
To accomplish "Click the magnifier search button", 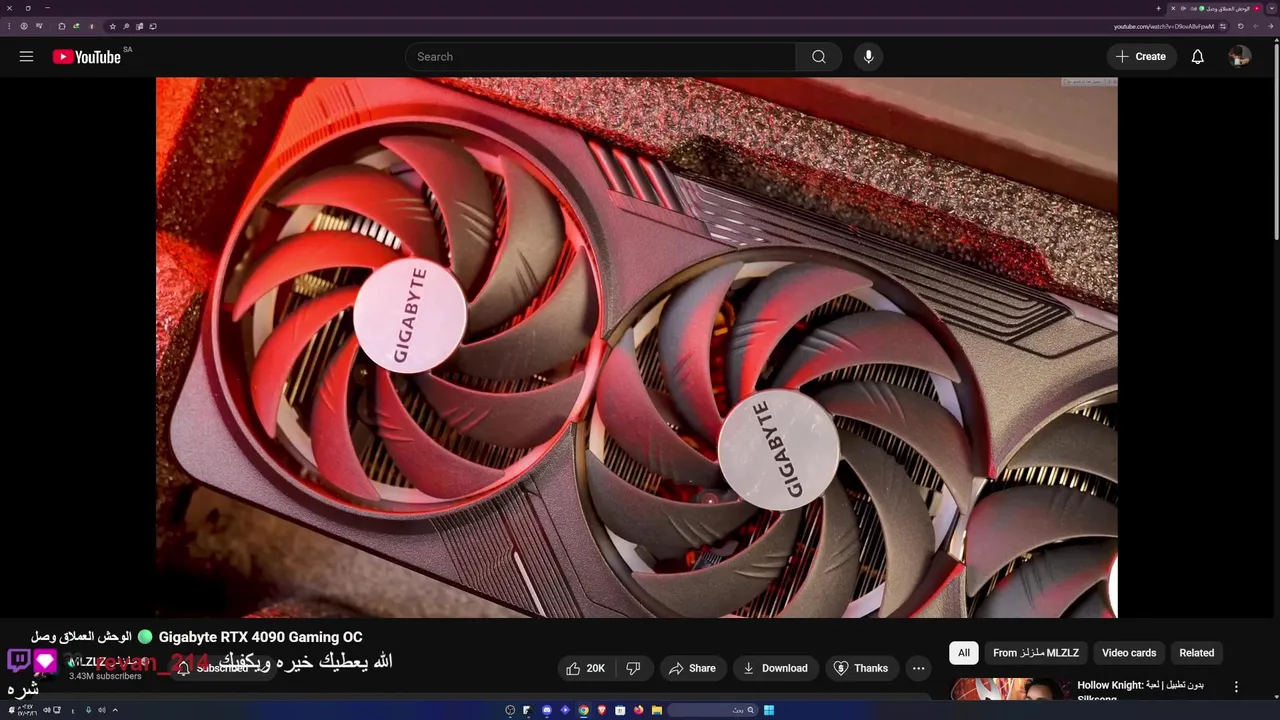I will pyautogui.click(x=819, y=57).
